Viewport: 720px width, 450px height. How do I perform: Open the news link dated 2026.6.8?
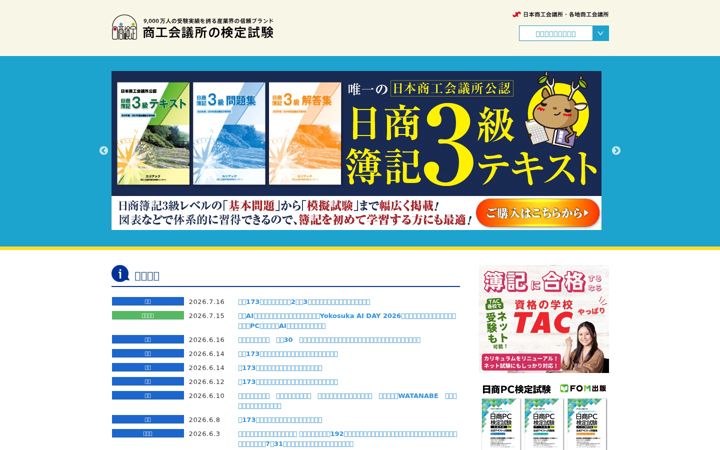click(280, 420)
